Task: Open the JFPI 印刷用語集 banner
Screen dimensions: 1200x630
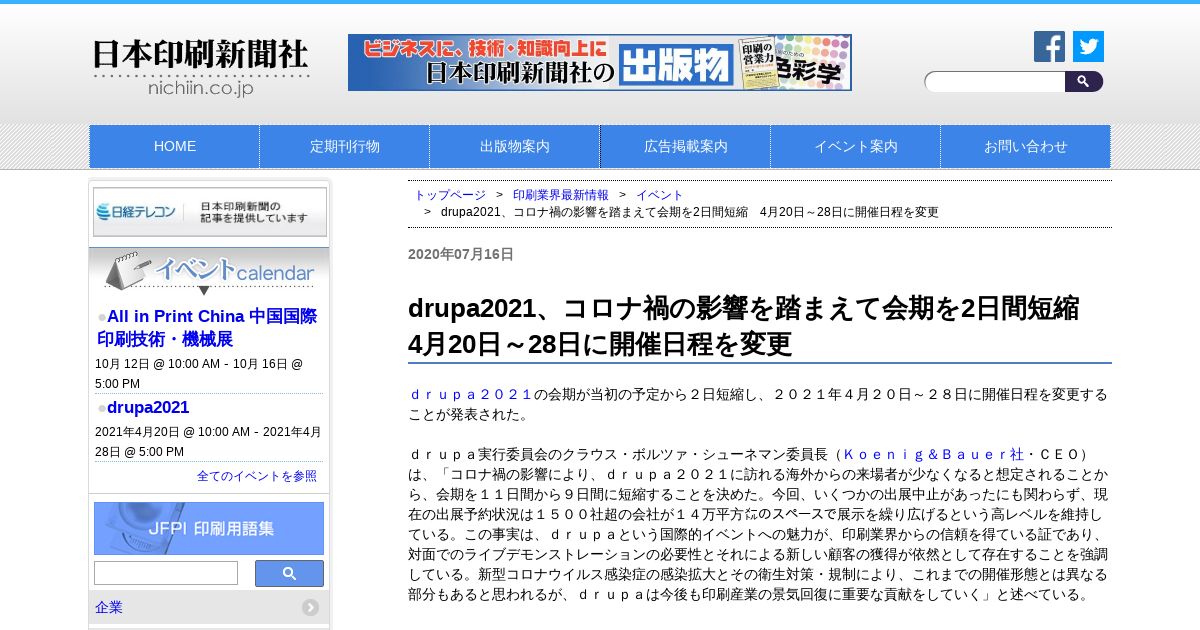Action: (x=209, y=528)
